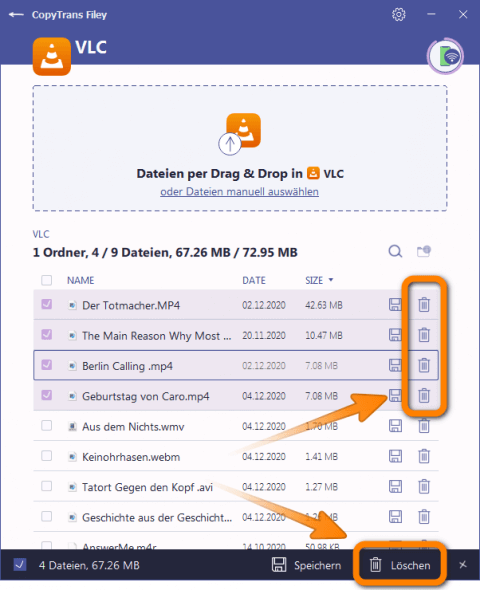This screenshot has height=590, width=480.
Task: Save Der Totmacher.MP4 with its floppy icon
Action: pos(395,304)
